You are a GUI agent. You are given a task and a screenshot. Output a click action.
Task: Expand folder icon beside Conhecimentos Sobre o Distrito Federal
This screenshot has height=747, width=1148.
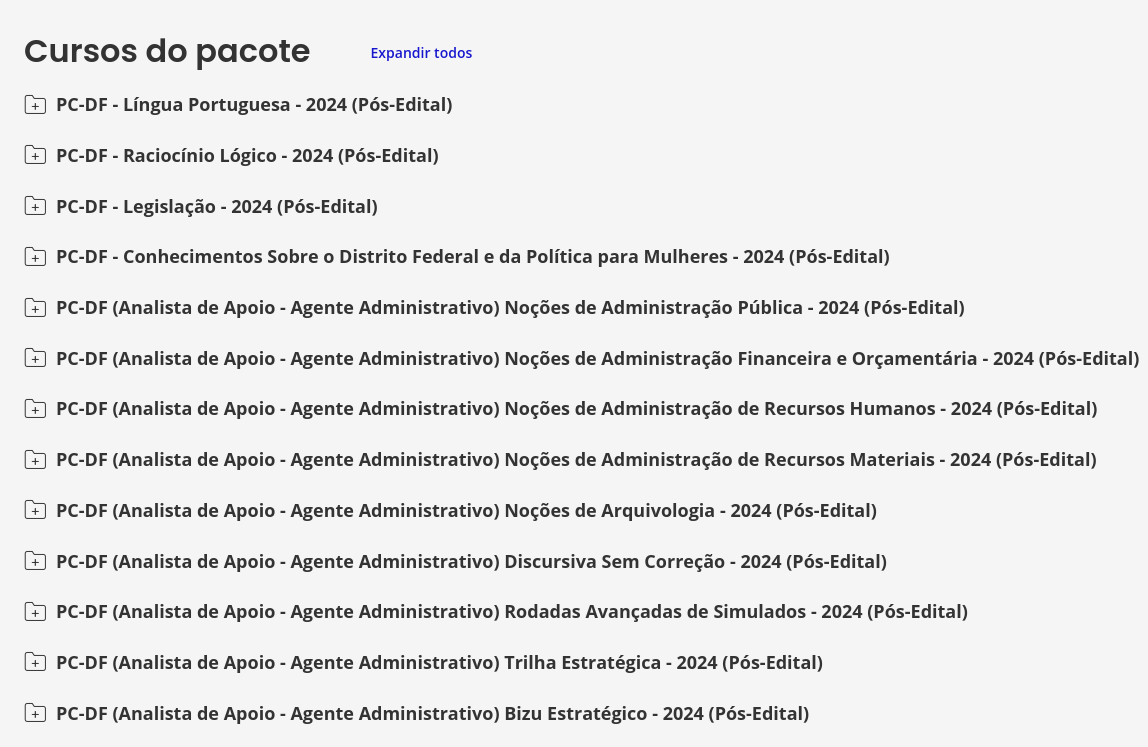(x=35, y=257)
